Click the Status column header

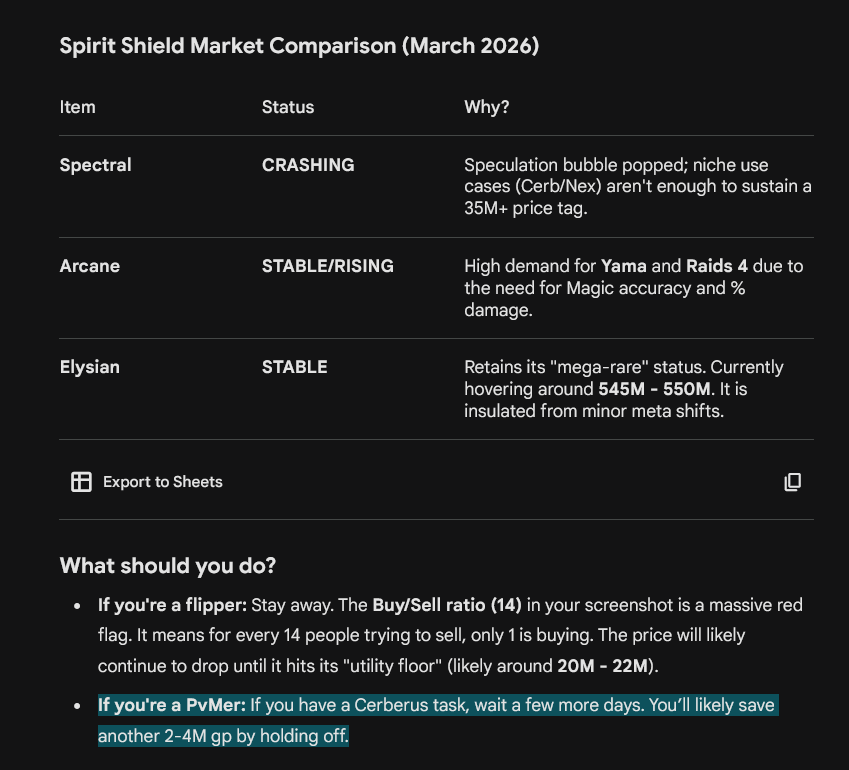click(288, 107)
